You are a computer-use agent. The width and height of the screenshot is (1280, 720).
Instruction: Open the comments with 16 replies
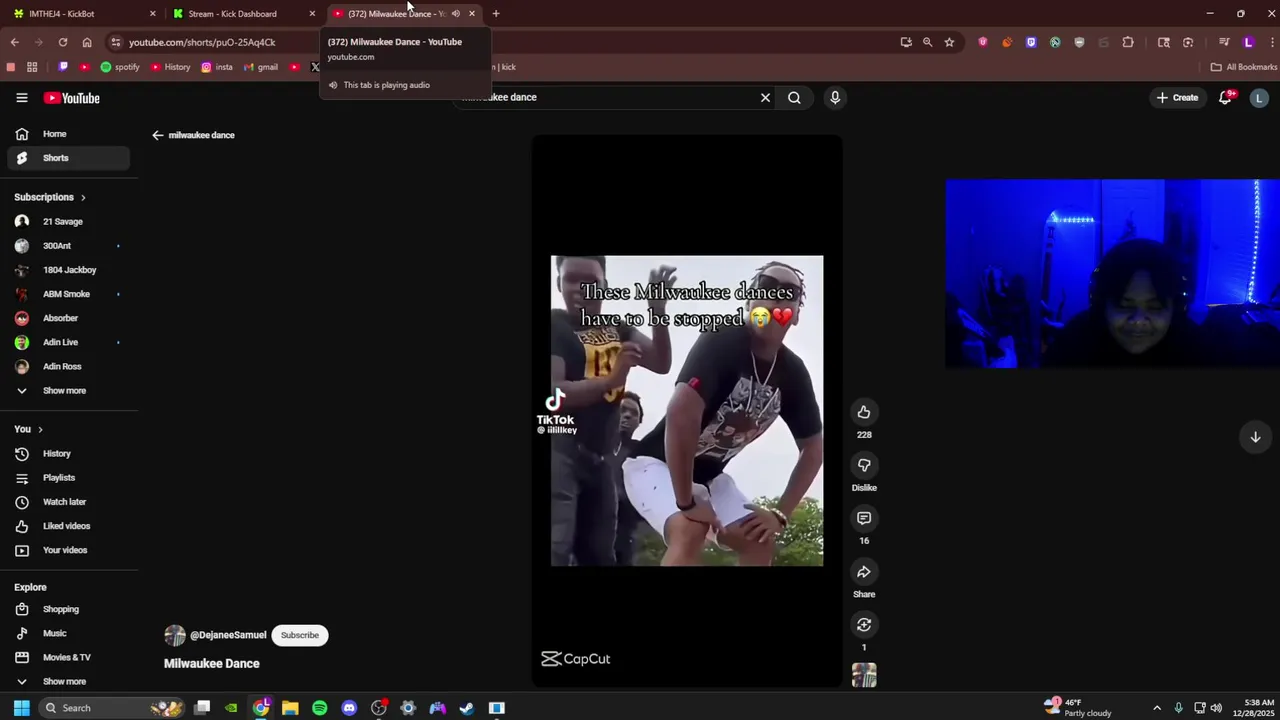(x=864, y=518)
